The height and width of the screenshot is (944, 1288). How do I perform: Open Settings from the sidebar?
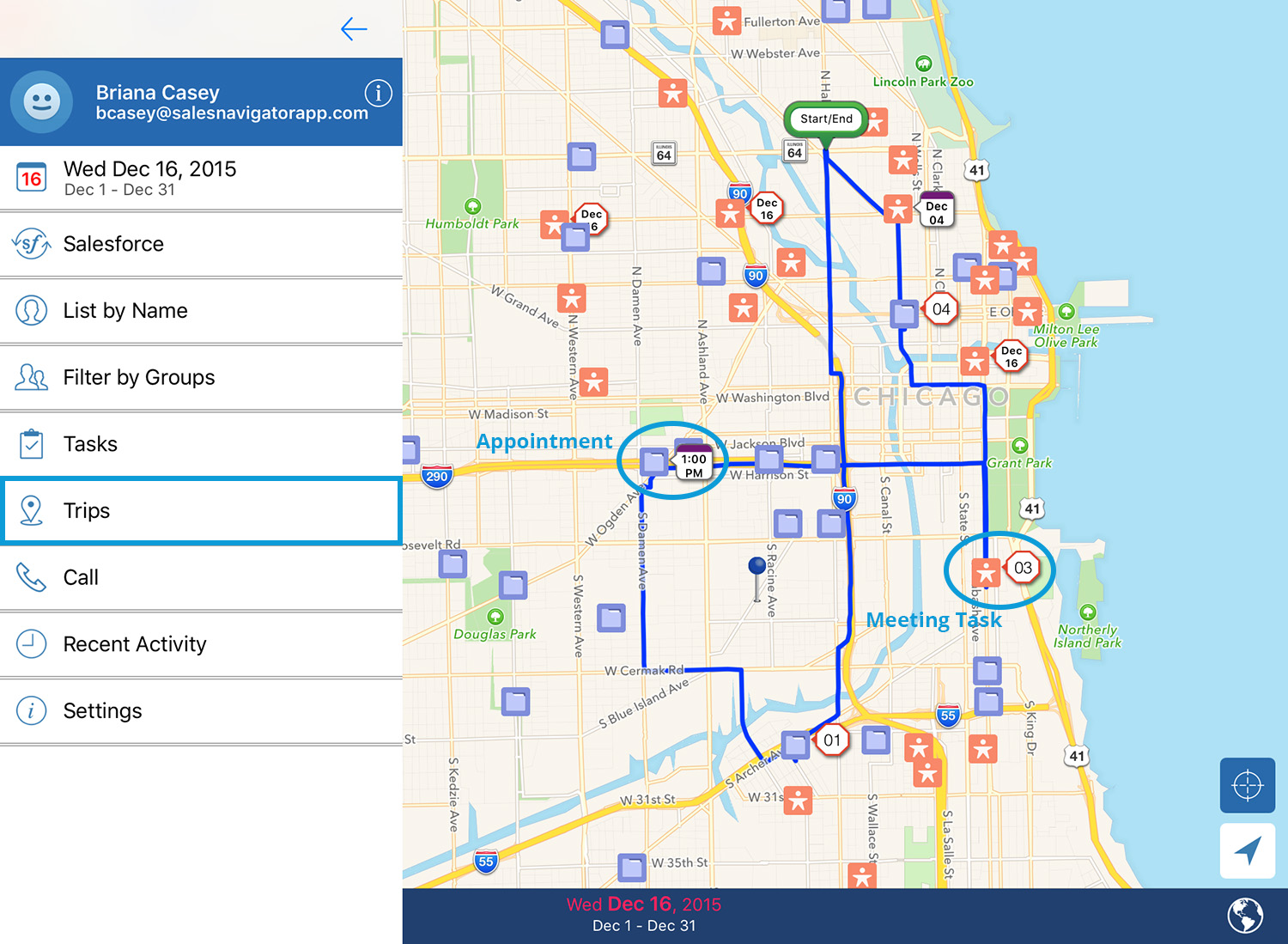pyautogui.click(x=201, y=711)
